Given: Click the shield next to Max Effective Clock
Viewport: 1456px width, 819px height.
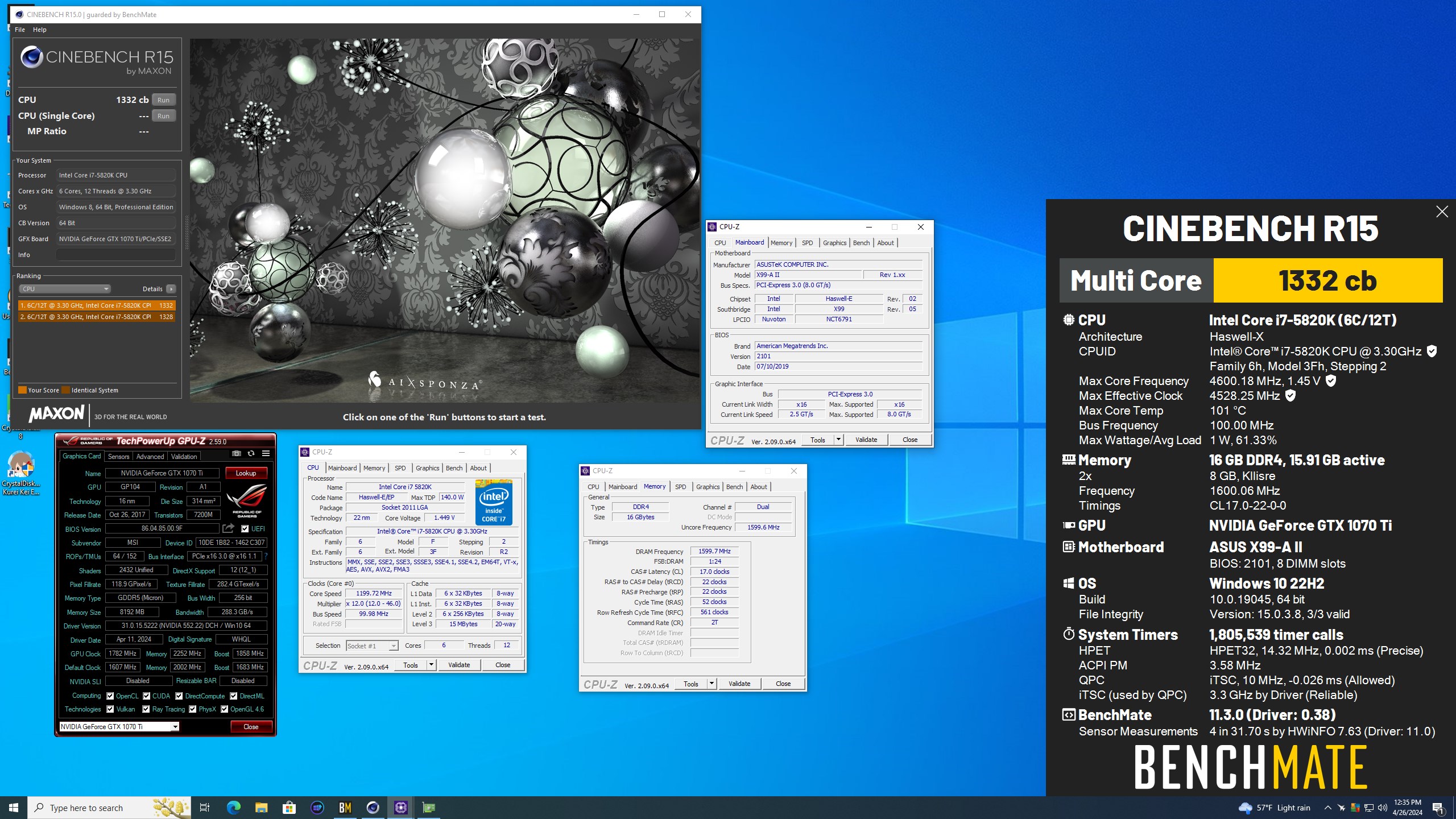Looking at the screenshot, I should [x=1290, y=396].
